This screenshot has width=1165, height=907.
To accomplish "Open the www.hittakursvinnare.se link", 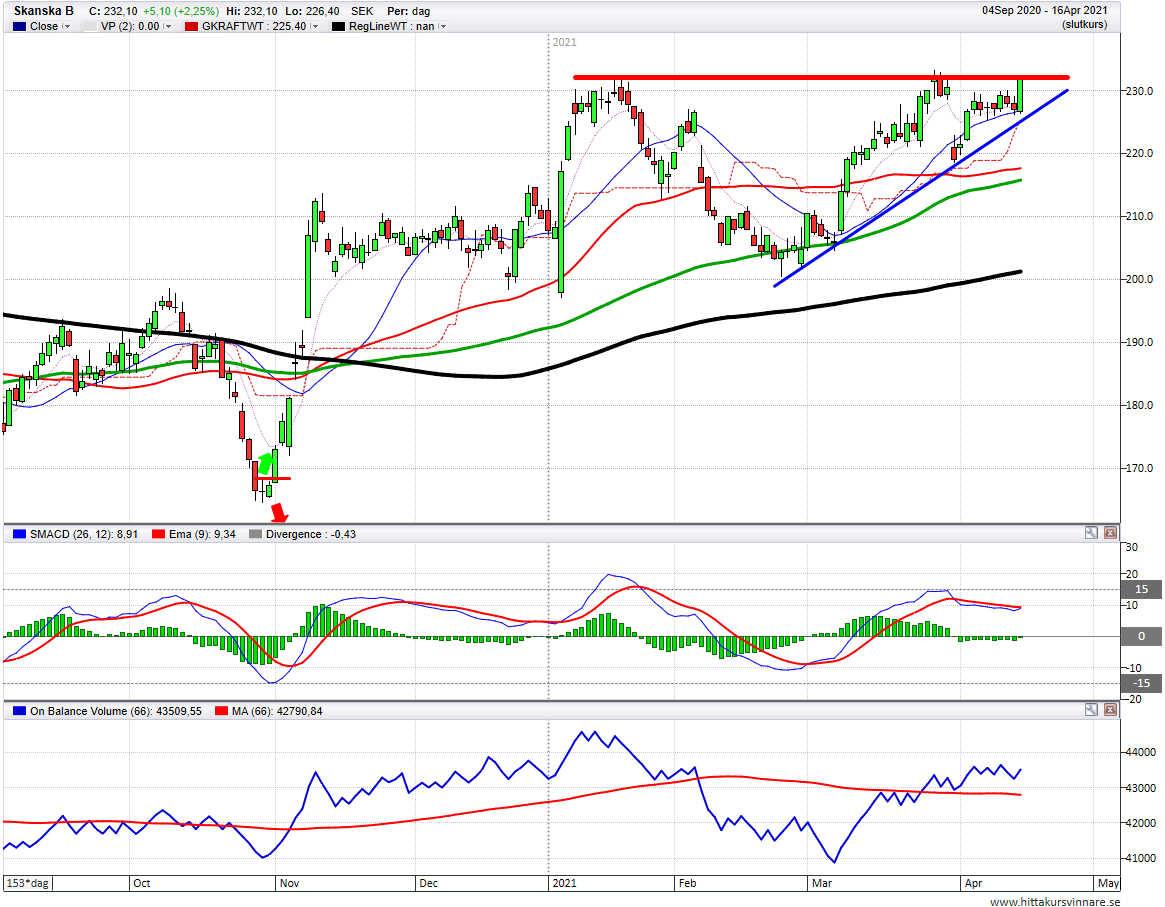I will tap(1055, 902).
